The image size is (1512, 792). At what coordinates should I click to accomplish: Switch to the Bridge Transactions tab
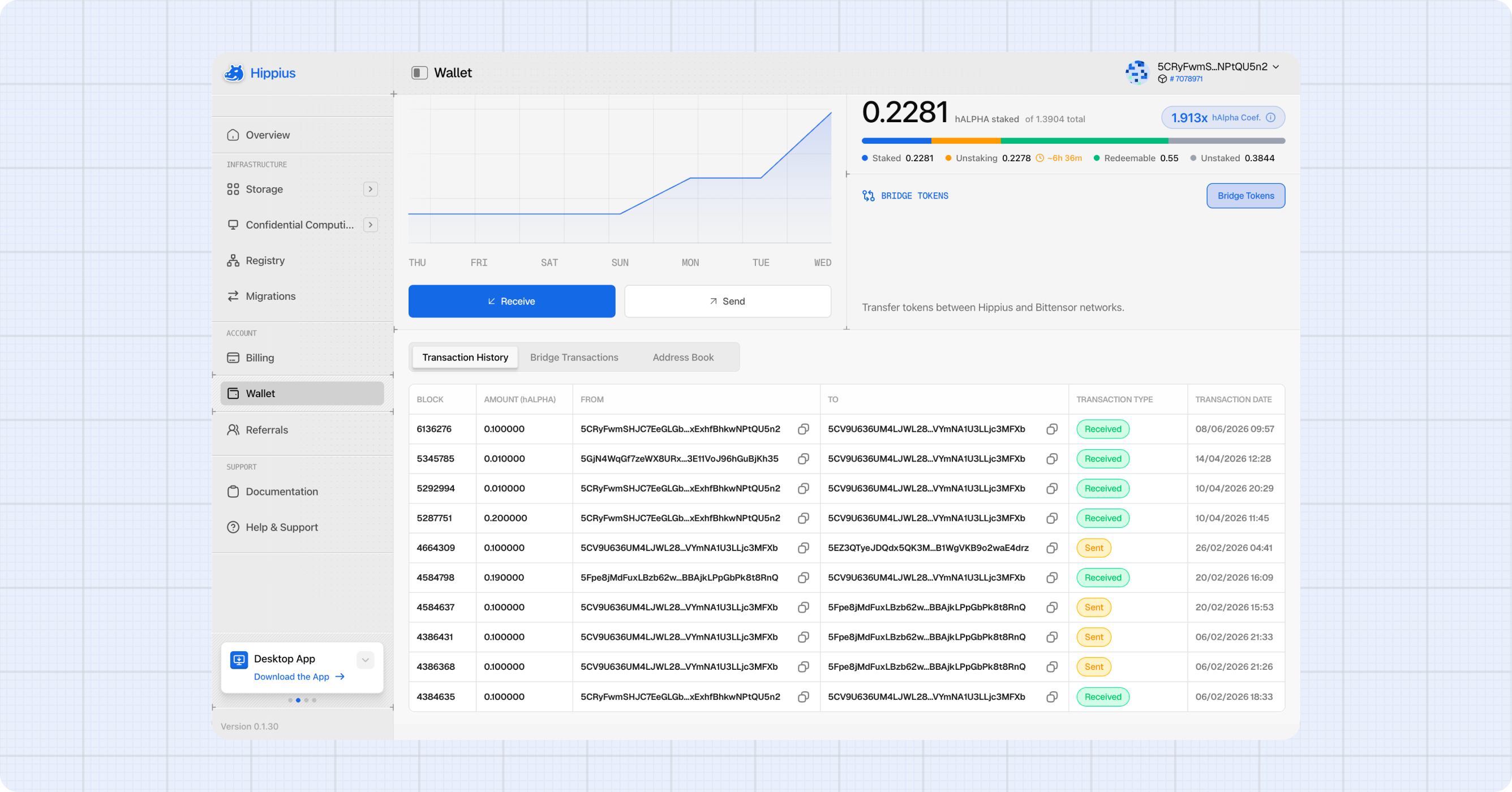pyautogui.click(x=574, y=358)
